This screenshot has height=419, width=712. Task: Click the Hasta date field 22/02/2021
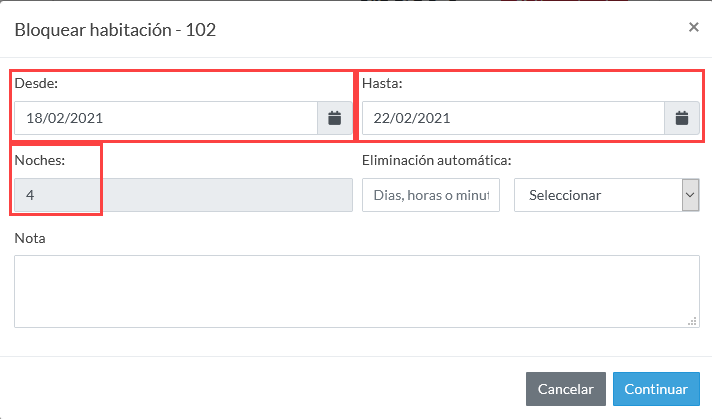pyautogui.click(x=513, y=118)
